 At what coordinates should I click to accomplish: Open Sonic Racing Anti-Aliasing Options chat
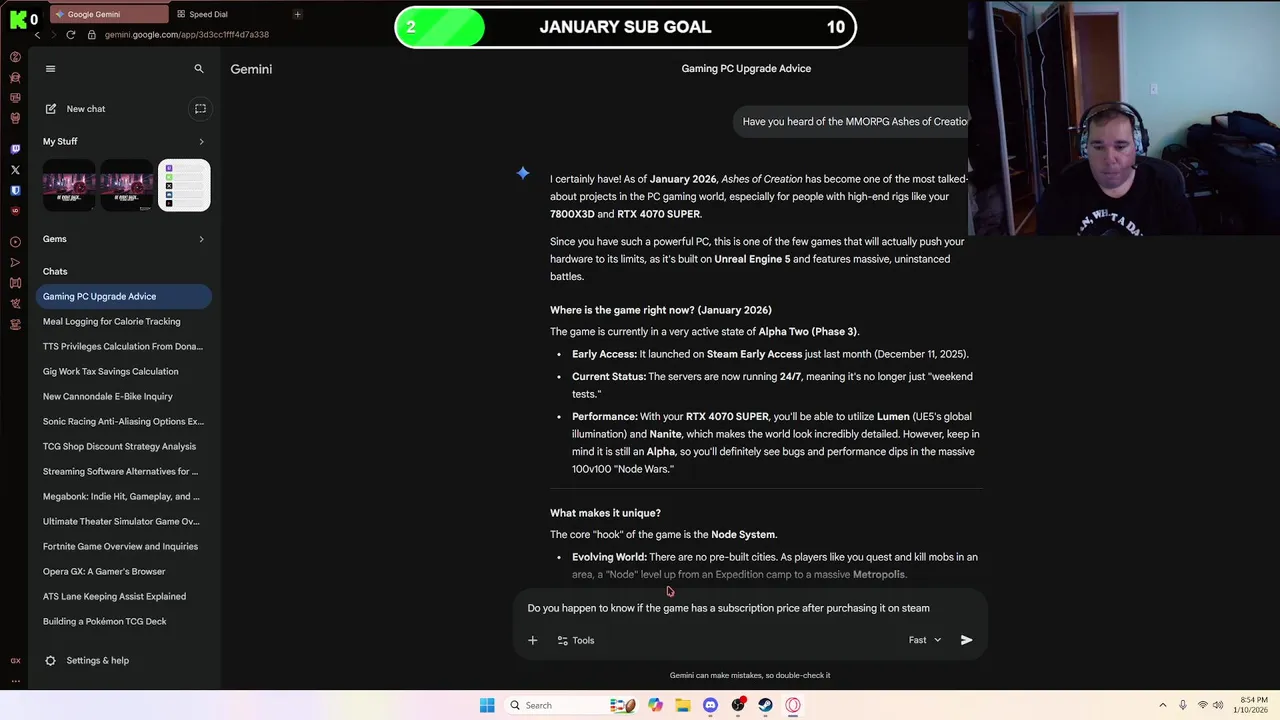tap(124, 421)
